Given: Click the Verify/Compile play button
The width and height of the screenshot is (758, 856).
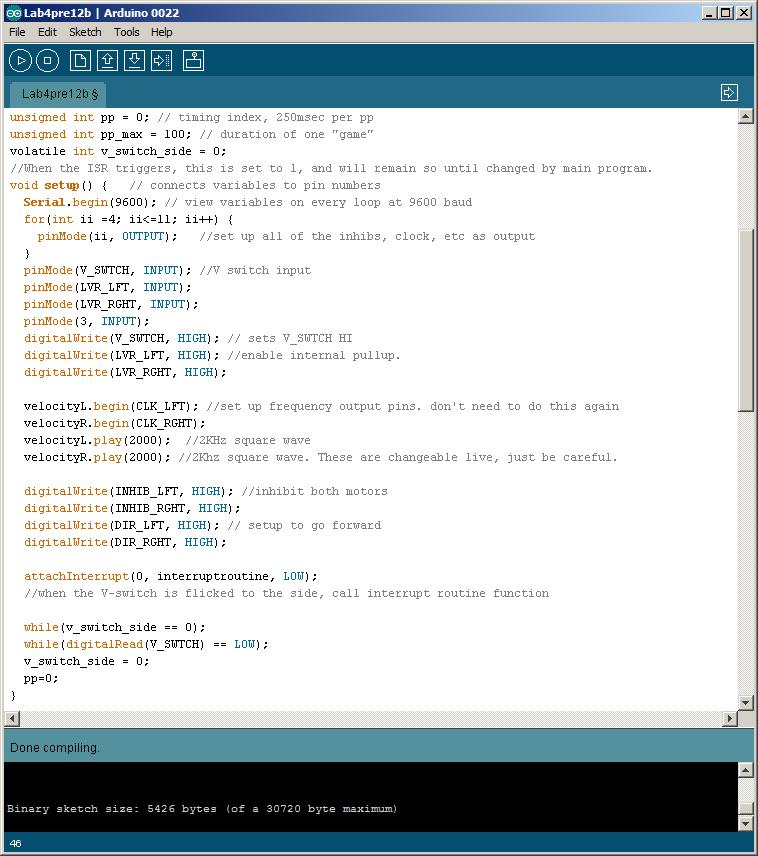Looking at the screenshot, I should [21, 61].
